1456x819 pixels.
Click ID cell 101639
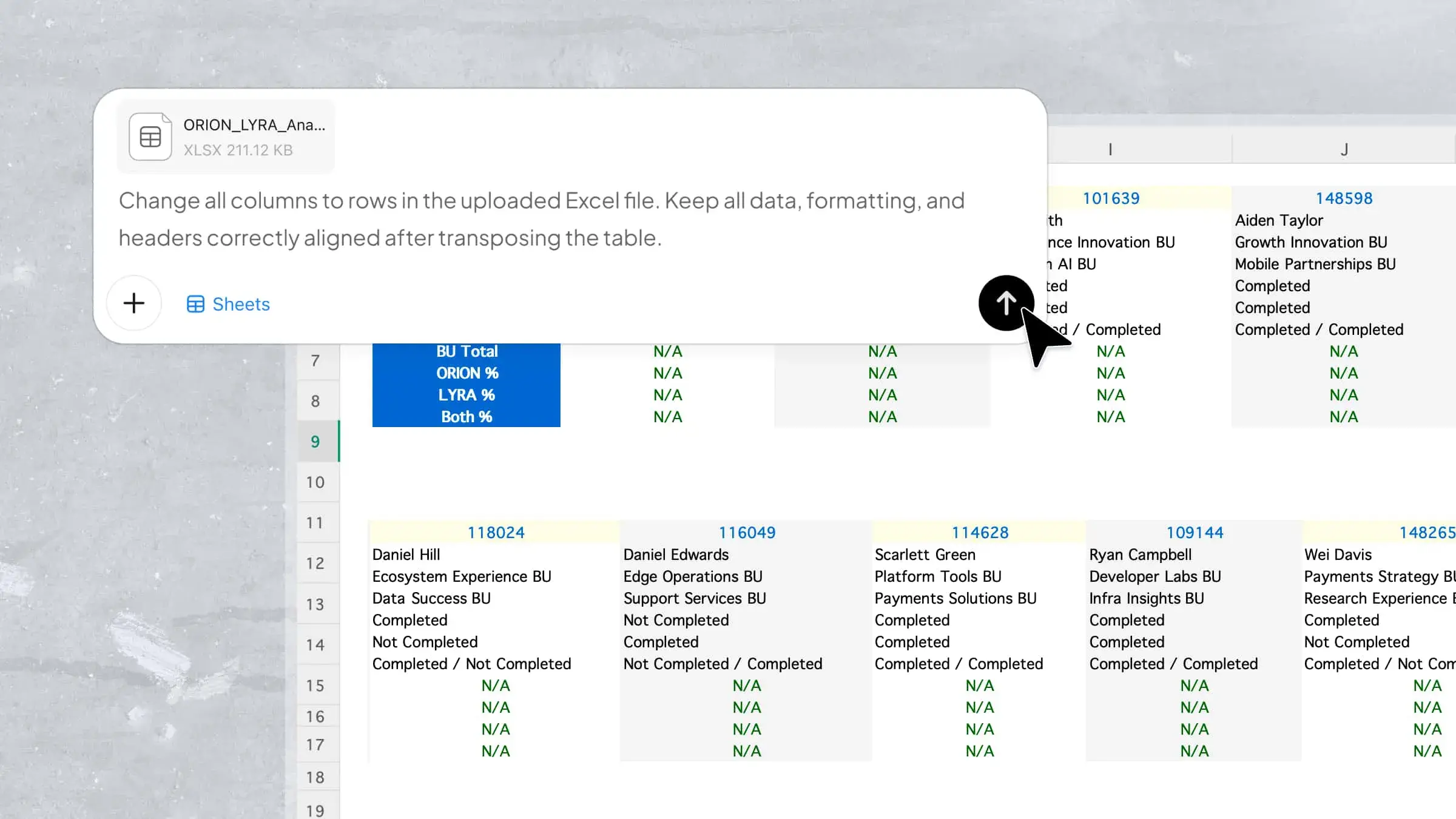pyautogui.click(x=1111, y=198)
